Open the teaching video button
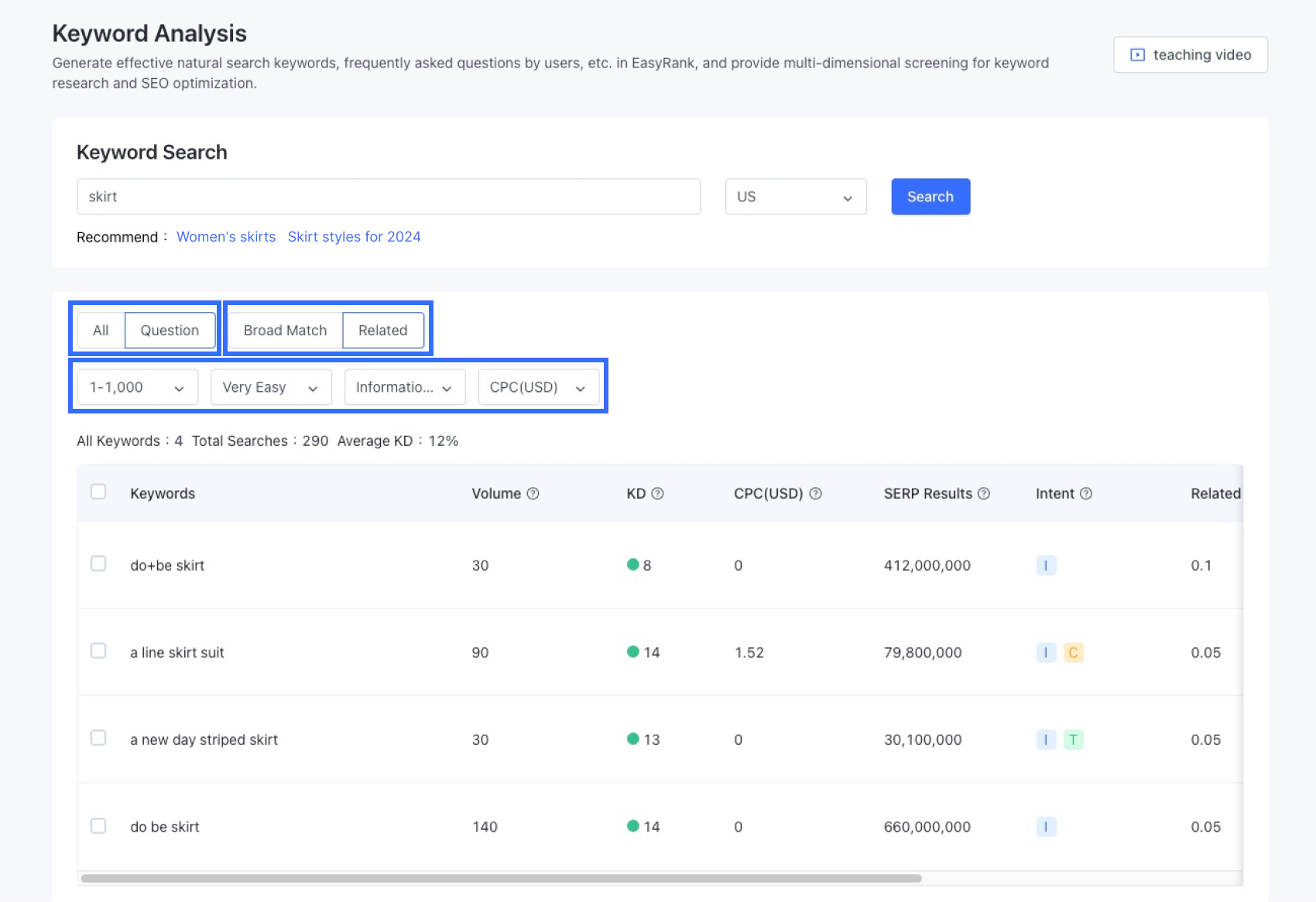Image resolution: width=1316 pixels, height=902 pixels. point(1191,55)
